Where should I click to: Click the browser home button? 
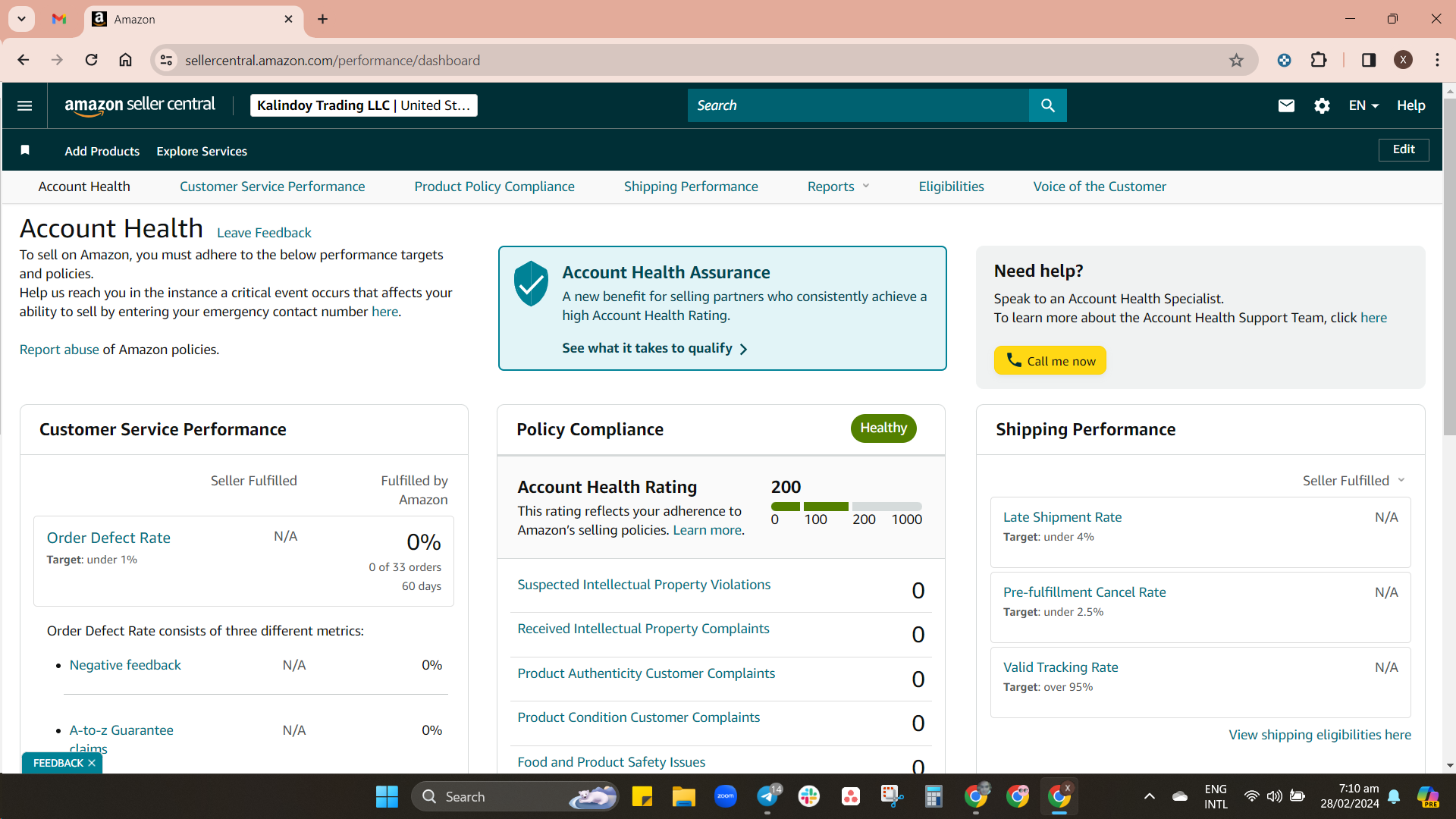point(125,60)
